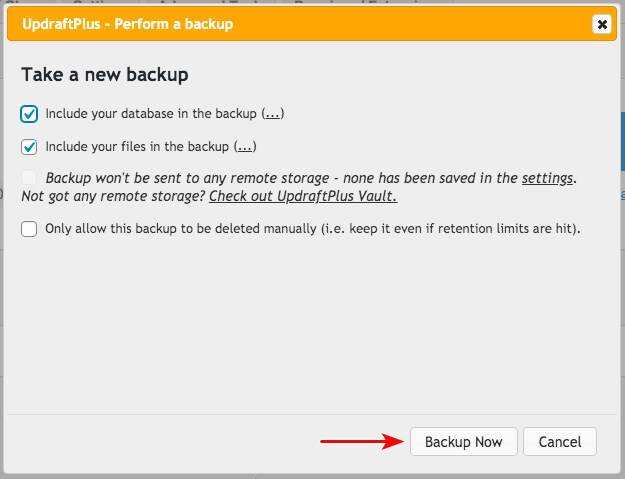This screenshot has width=625, height=479.
Task: Expand files backup options (...)
Action: point(245,147)
